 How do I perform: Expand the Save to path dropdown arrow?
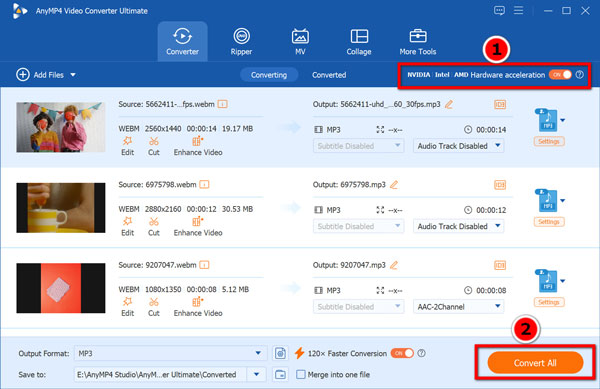coord(256,374)
